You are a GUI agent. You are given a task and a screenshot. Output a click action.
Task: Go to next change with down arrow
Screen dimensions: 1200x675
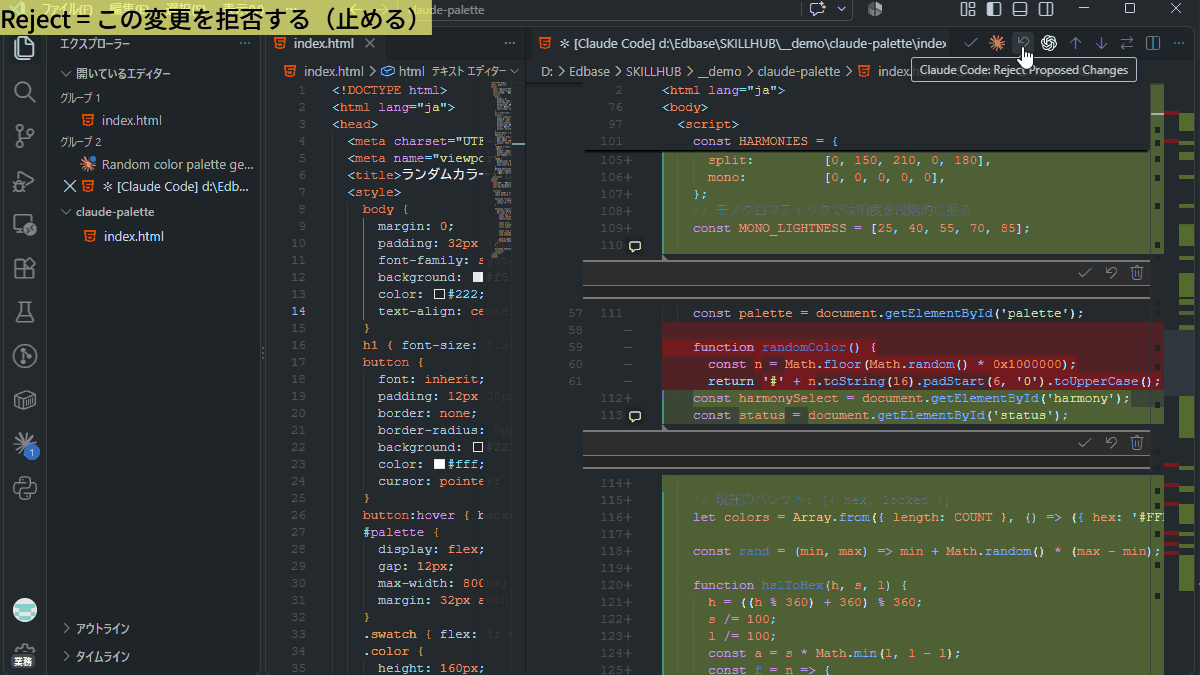tap(1101, 43)
